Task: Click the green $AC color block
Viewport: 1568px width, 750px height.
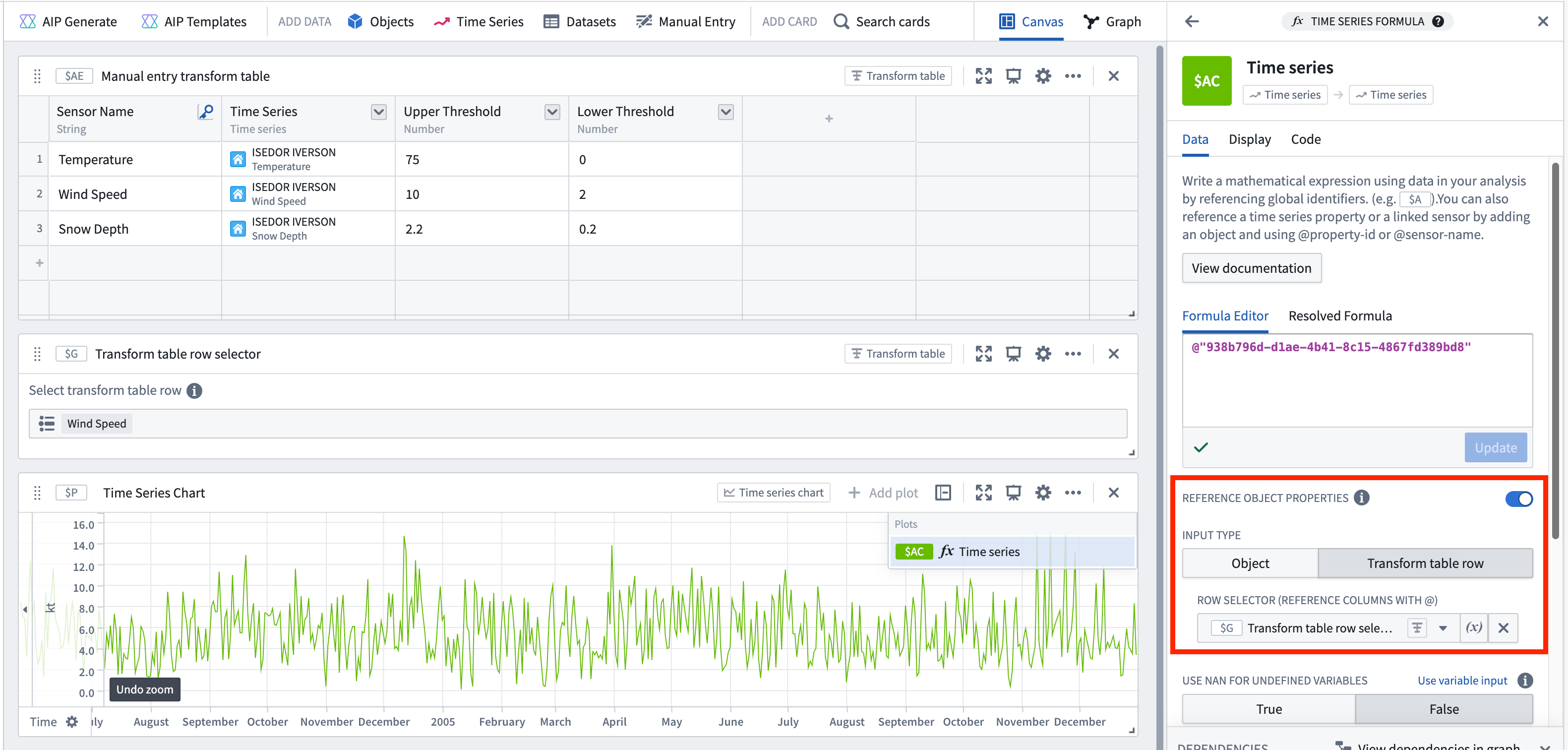Action: pyautogui.click(x=1206, y=80)
